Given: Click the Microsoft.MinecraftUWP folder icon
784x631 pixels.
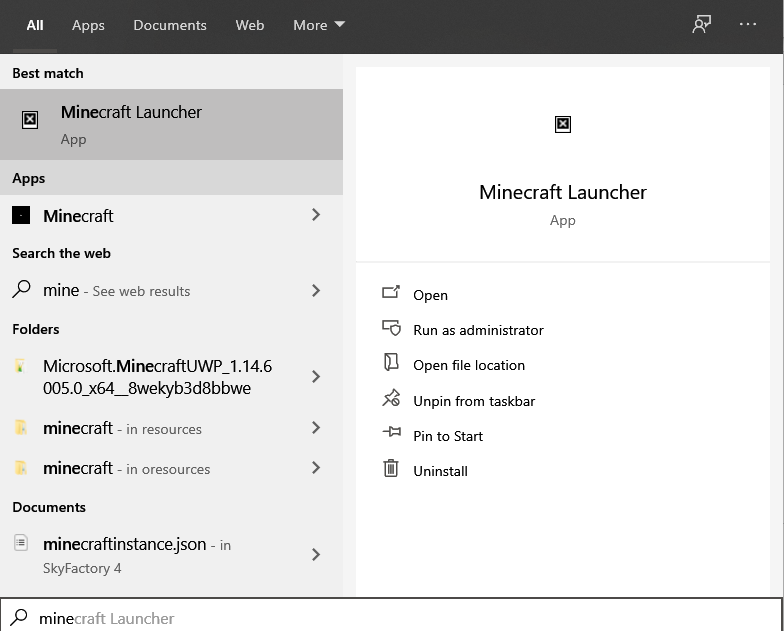Looking at the screenshot, I should (20, 366).
